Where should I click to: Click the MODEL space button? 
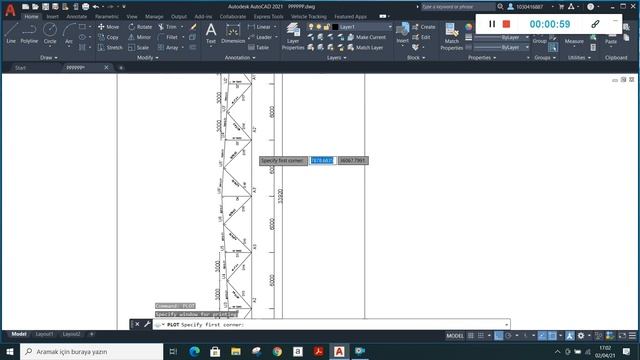[455, 336]
